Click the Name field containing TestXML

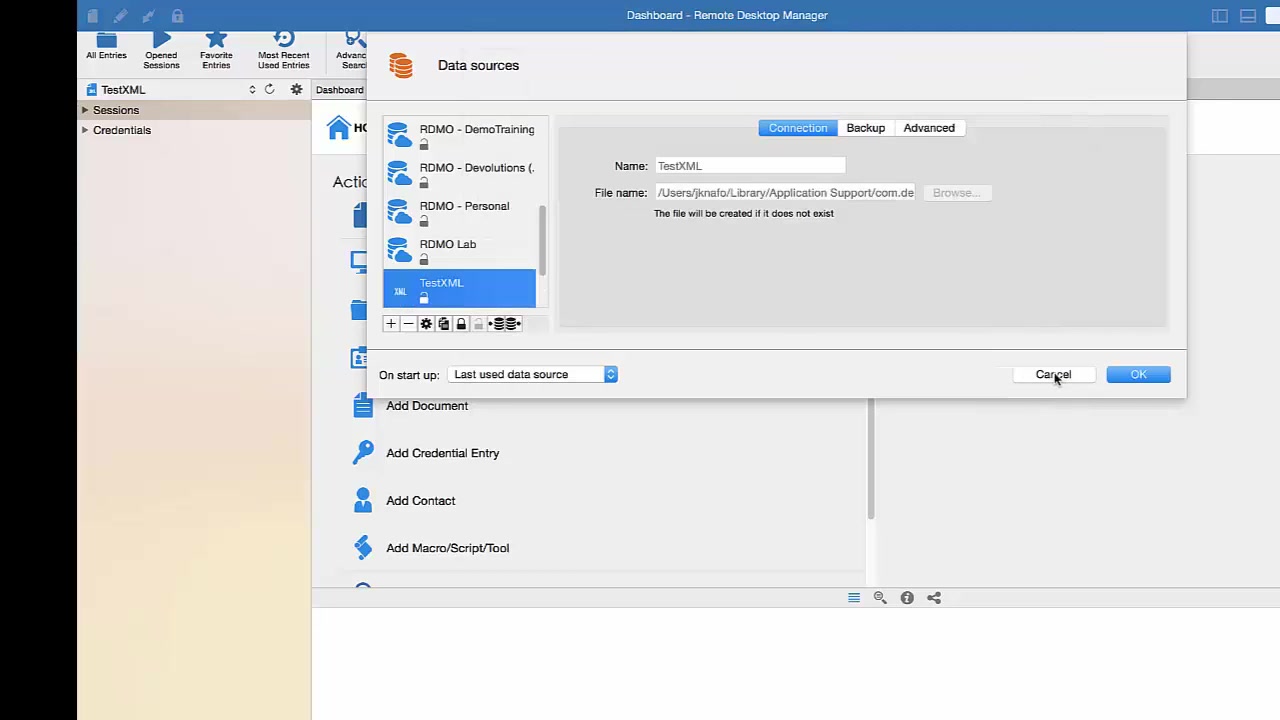(x=750, y=166)
